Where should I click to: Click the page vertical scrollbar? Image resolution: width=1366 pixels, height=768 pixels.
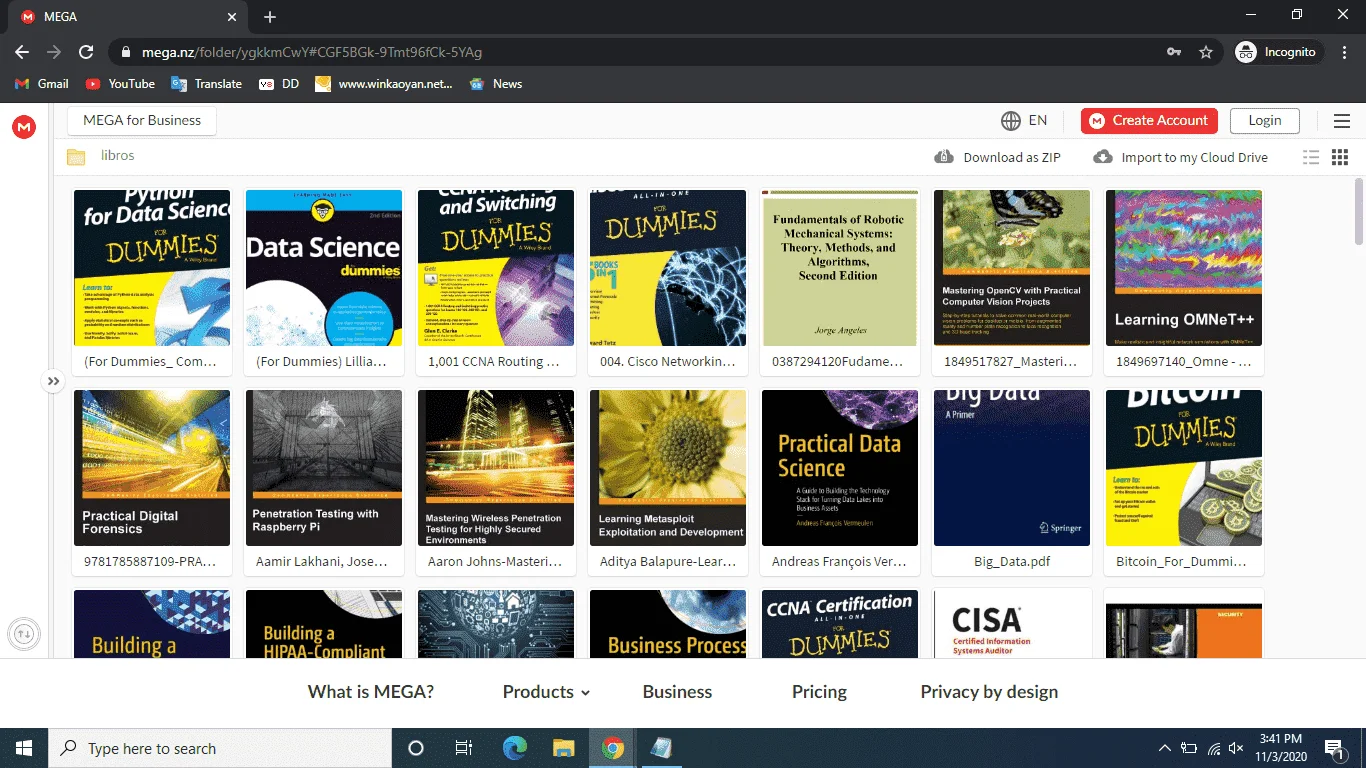click(x=1359, y=211)
